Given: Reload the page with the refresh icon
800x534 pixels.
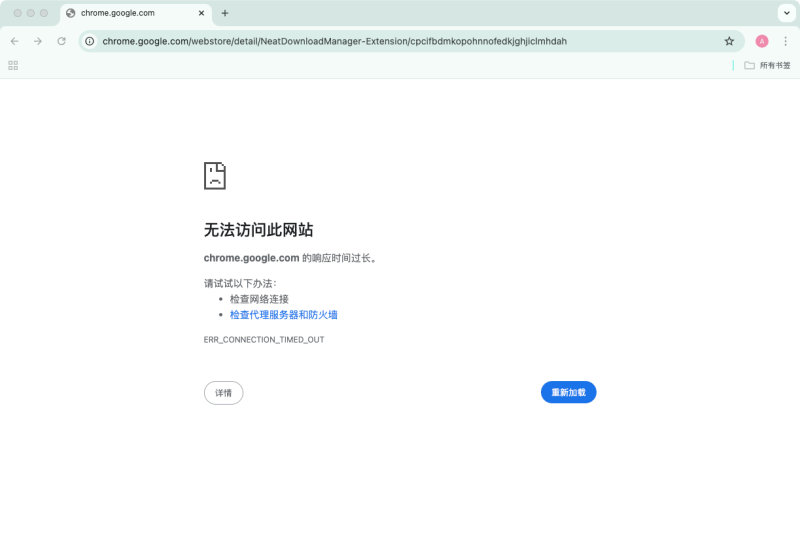Looking at the screenshot, I should pos(61,41).
